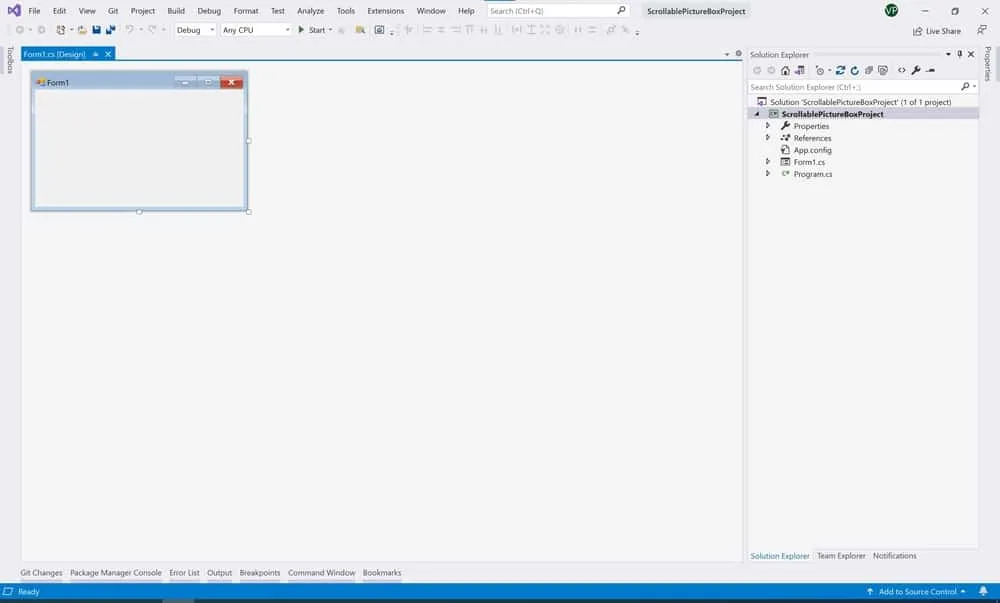Click the Home icon in Solution Explorer
The height and width of the screenshot is (603, 1000).
pyautogui.click(x=785, y=70)
